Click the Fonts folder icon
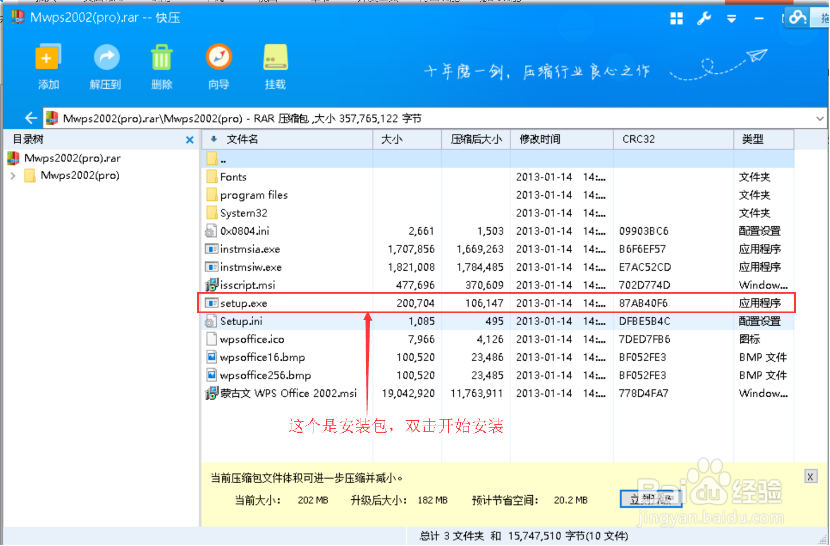This screenshot has width=830, height=546. click(x=212, y=176)
